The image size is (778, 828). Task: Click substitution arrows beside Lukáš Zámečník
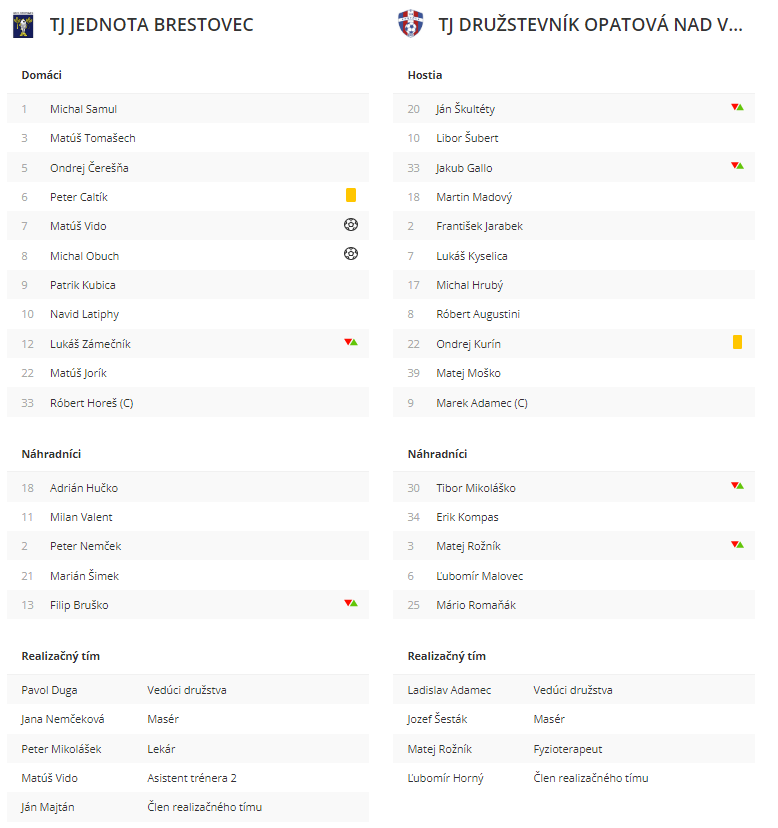point(351,342)
